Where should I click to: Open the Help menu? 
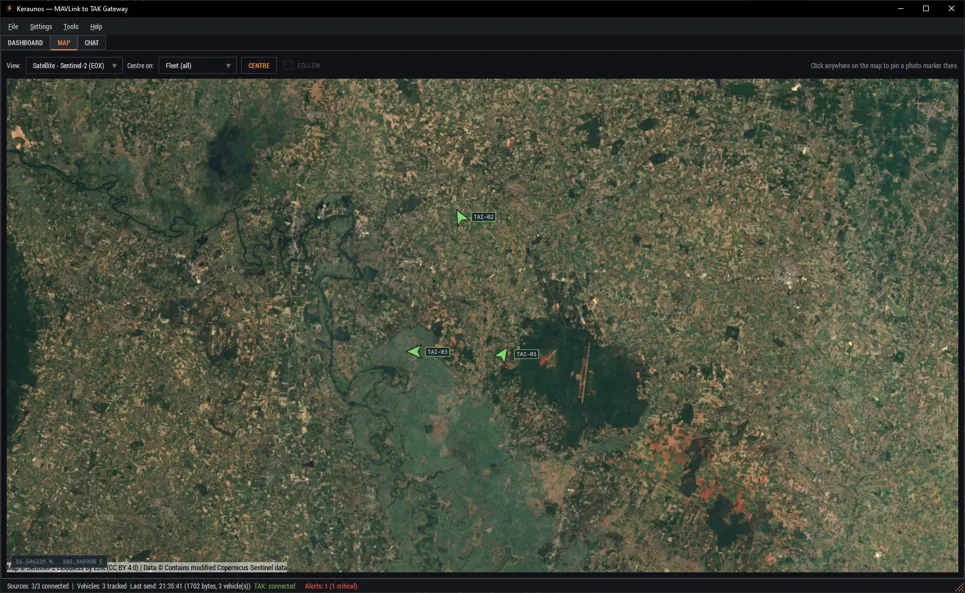click(x=96, y=26)
